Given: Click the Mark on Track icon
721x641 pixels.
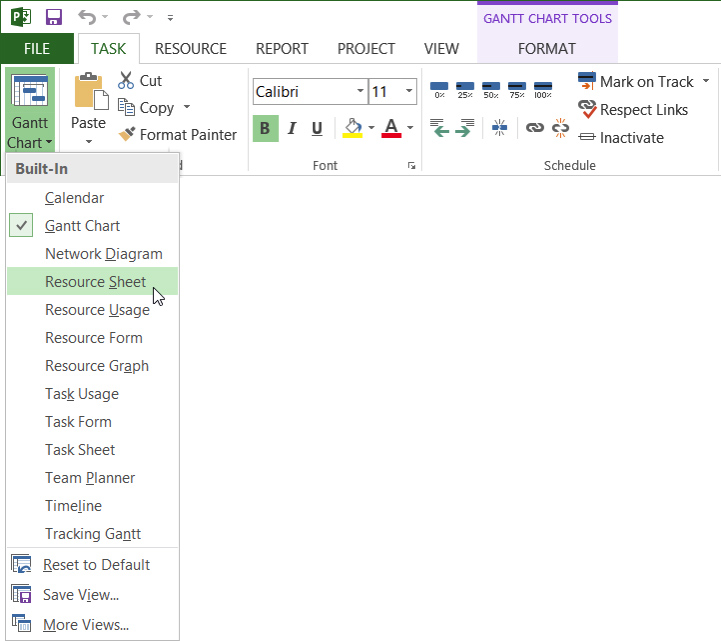Looking at the screenshot, I should point(587,81).
